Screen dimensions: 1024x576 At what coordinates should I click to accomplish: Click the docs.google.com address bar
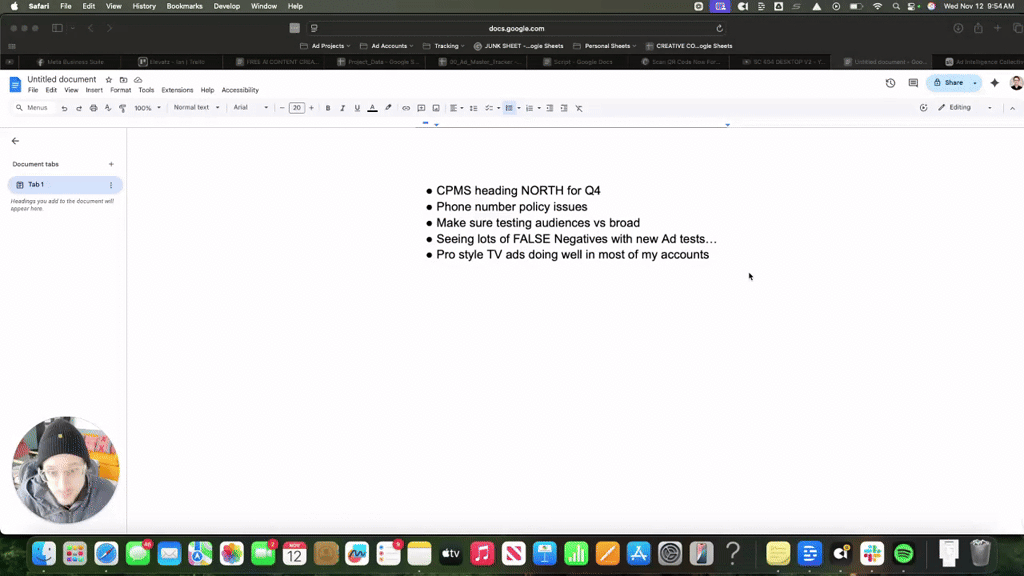click(x=516, y=28)
